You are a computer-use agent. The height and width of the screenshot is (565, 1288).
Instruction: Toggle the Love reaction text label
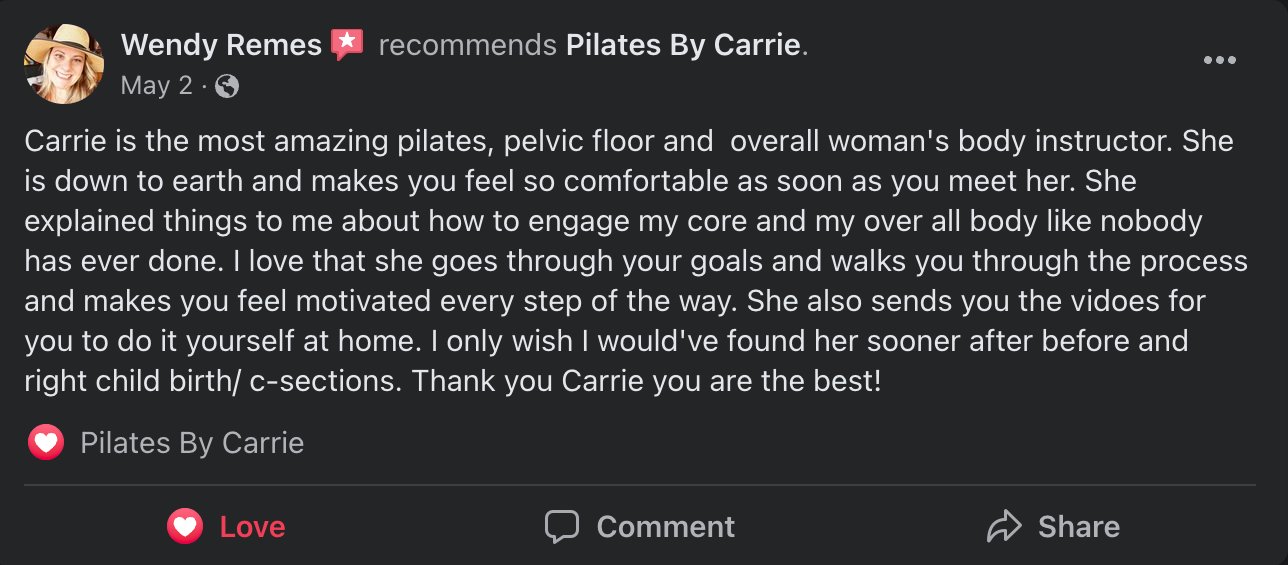pyautogui.click(x=252, y=527)
